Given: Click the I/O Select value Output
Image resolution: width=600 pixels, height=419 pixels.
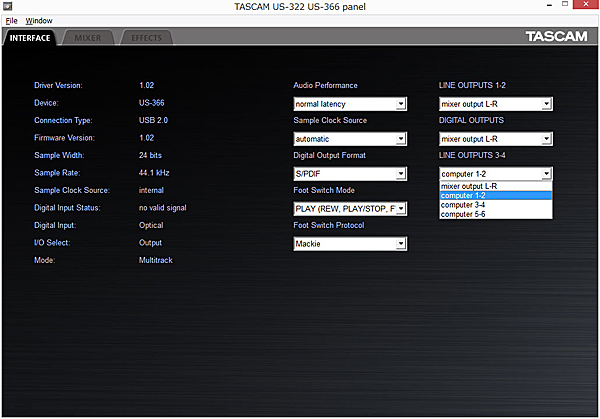Looking at the screenshot, I should [x=150, y=243].
